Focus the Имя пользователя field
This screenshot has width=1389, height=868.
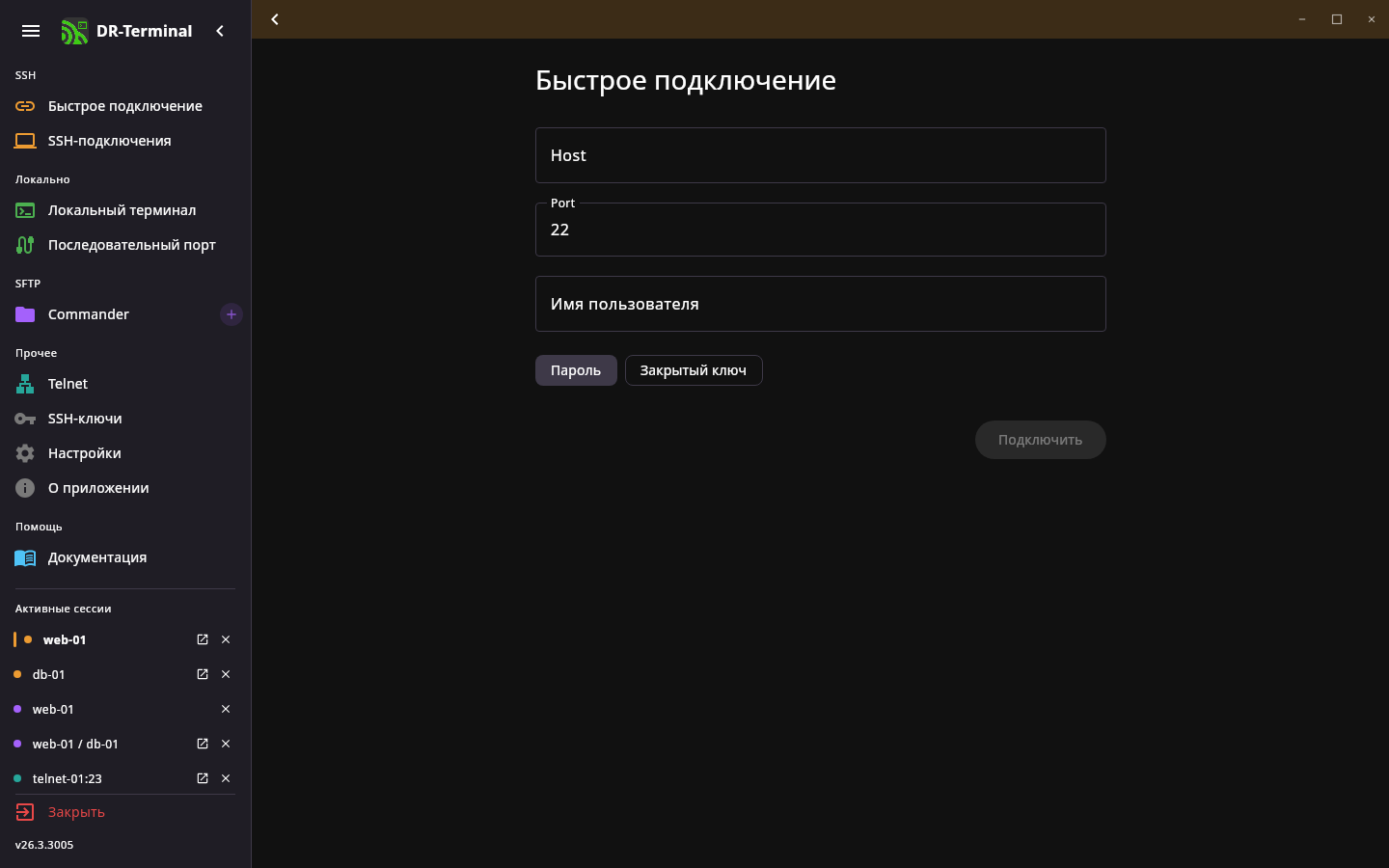tap(821, 304)
